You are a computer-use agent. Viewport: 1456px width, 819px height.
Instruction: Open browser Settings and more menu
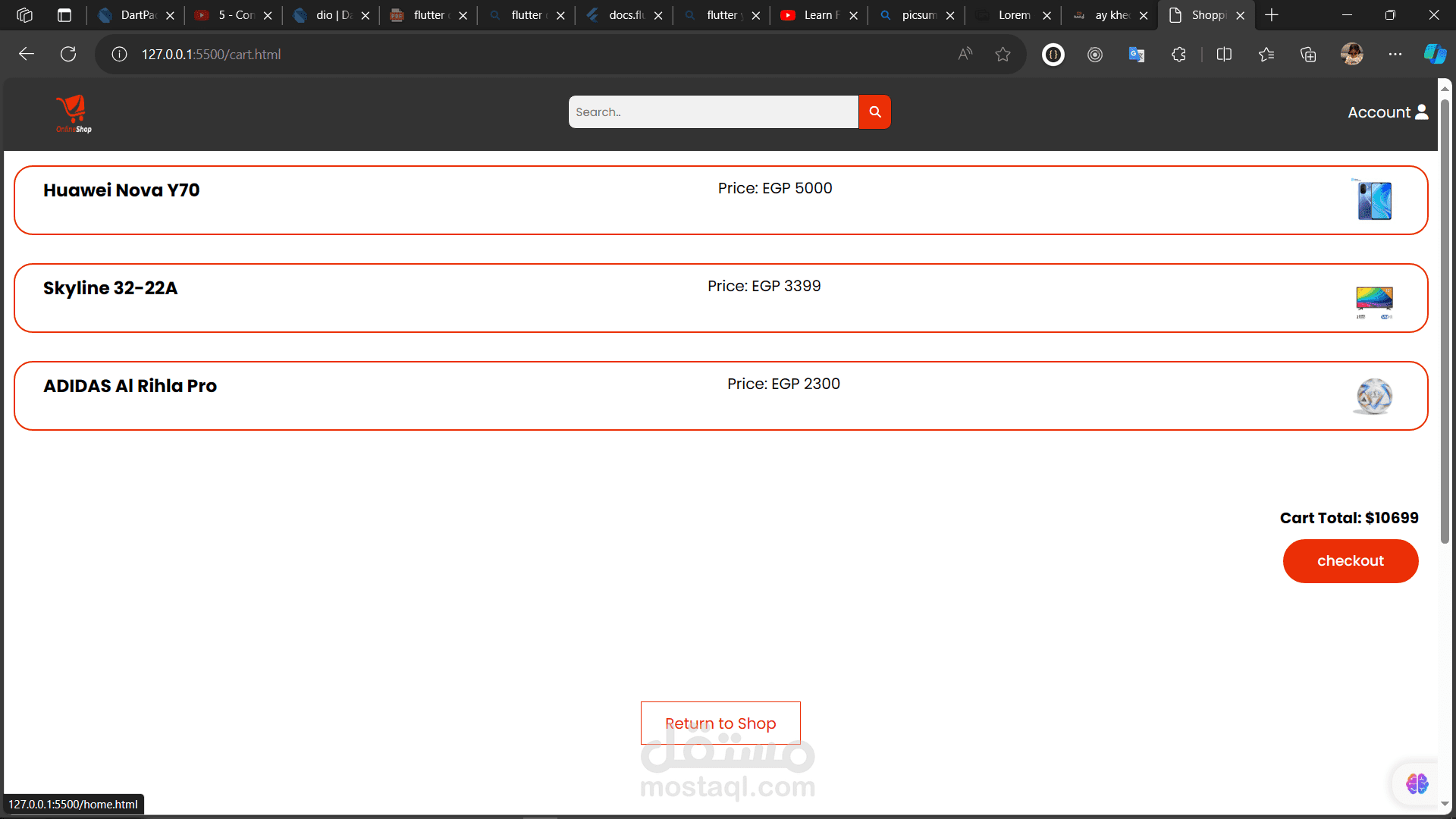coord(1395,54)
